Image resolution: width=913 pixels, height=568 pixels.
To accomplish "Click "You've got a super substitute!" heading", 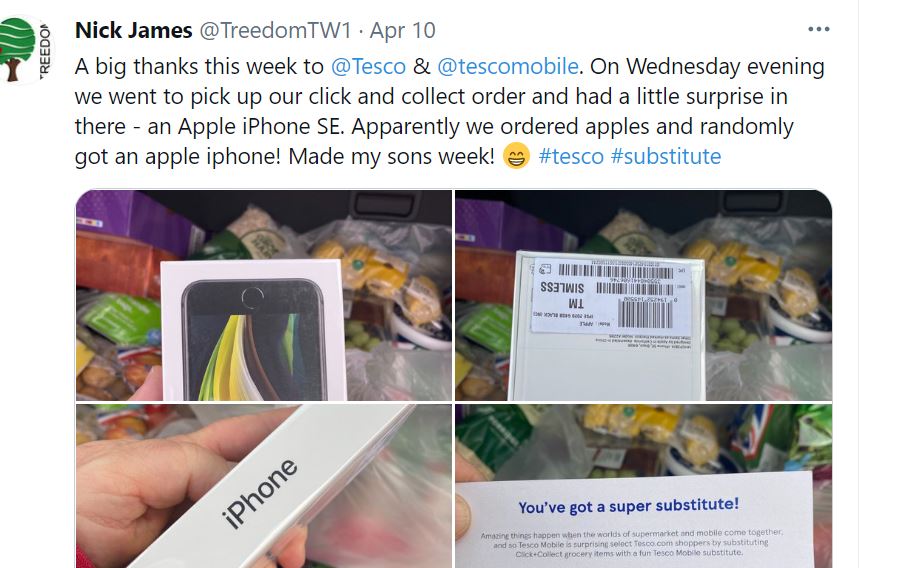I will pos(628,506).
